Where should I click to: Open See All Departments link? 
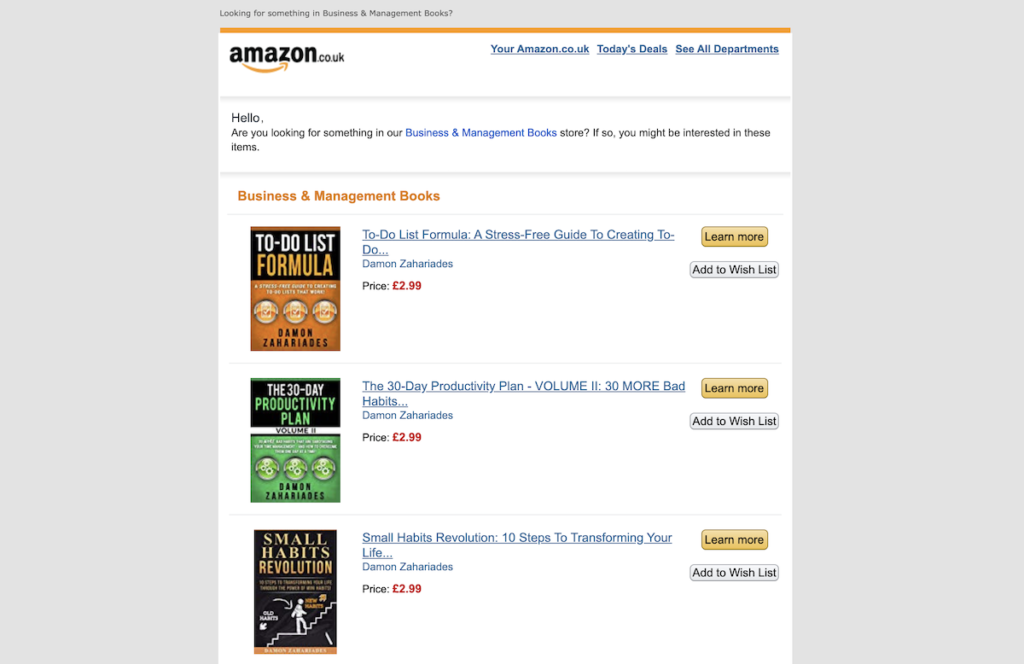(x=727, y=49)
